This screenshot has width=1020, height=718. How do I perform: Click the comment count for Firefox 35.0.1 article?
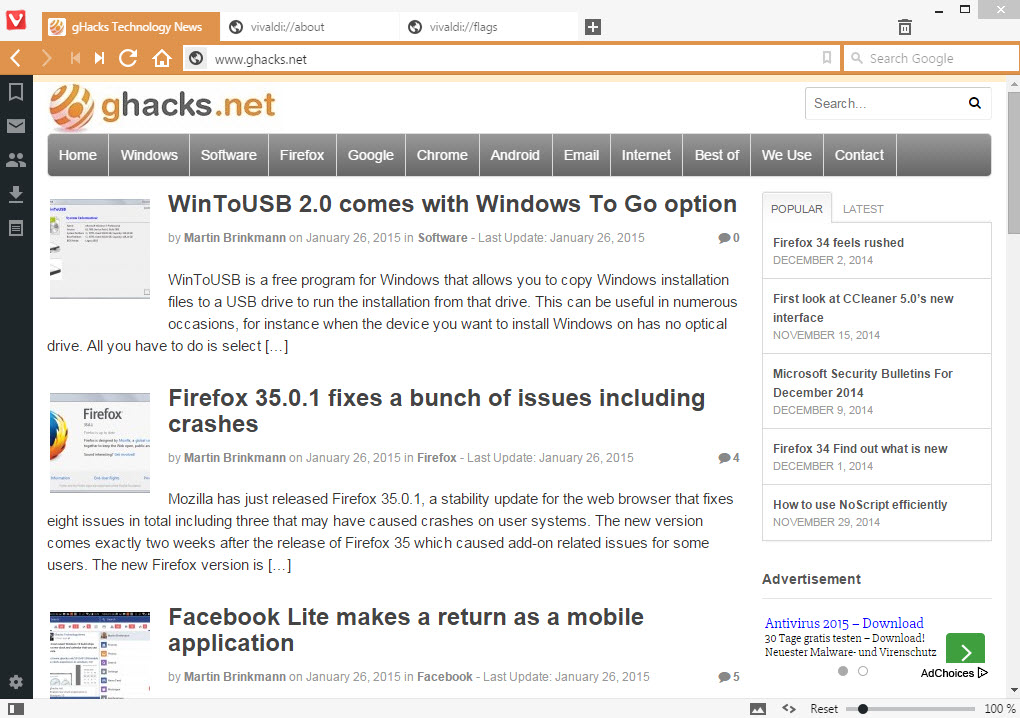pyautogui.click(x=729, y=458)
